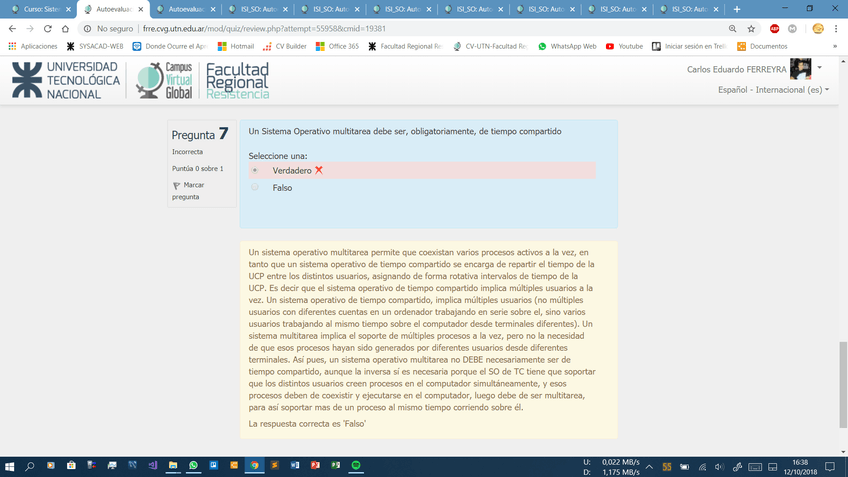Click the flag icon to mark Pregunta 7
Screen dimensions: 848x477
pyautogui.click(x=177, y=186)
